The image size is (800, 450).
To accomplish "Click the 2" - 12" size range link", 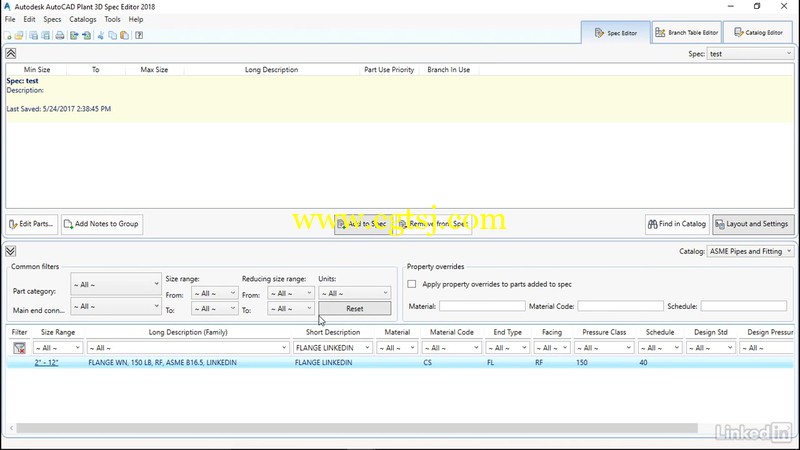I will click(46, 362).
